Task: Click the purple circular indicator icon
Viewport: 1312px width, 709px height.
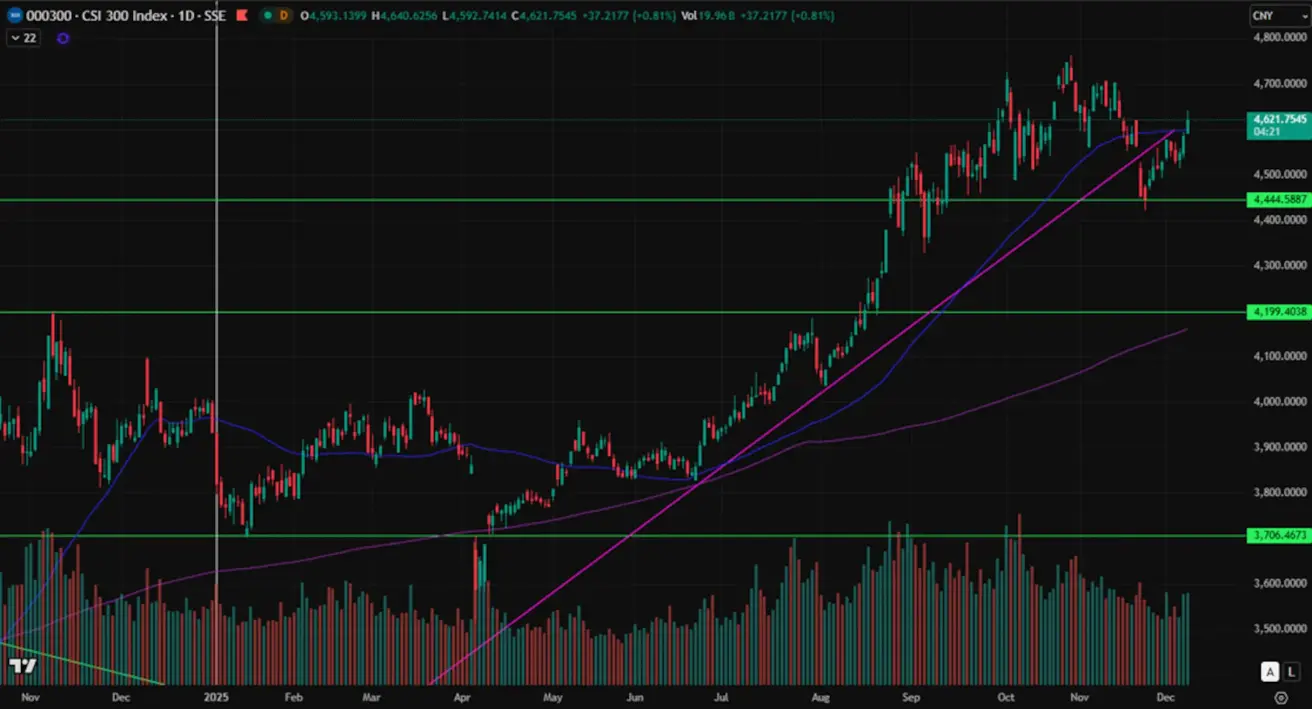Action: (63, 38)
